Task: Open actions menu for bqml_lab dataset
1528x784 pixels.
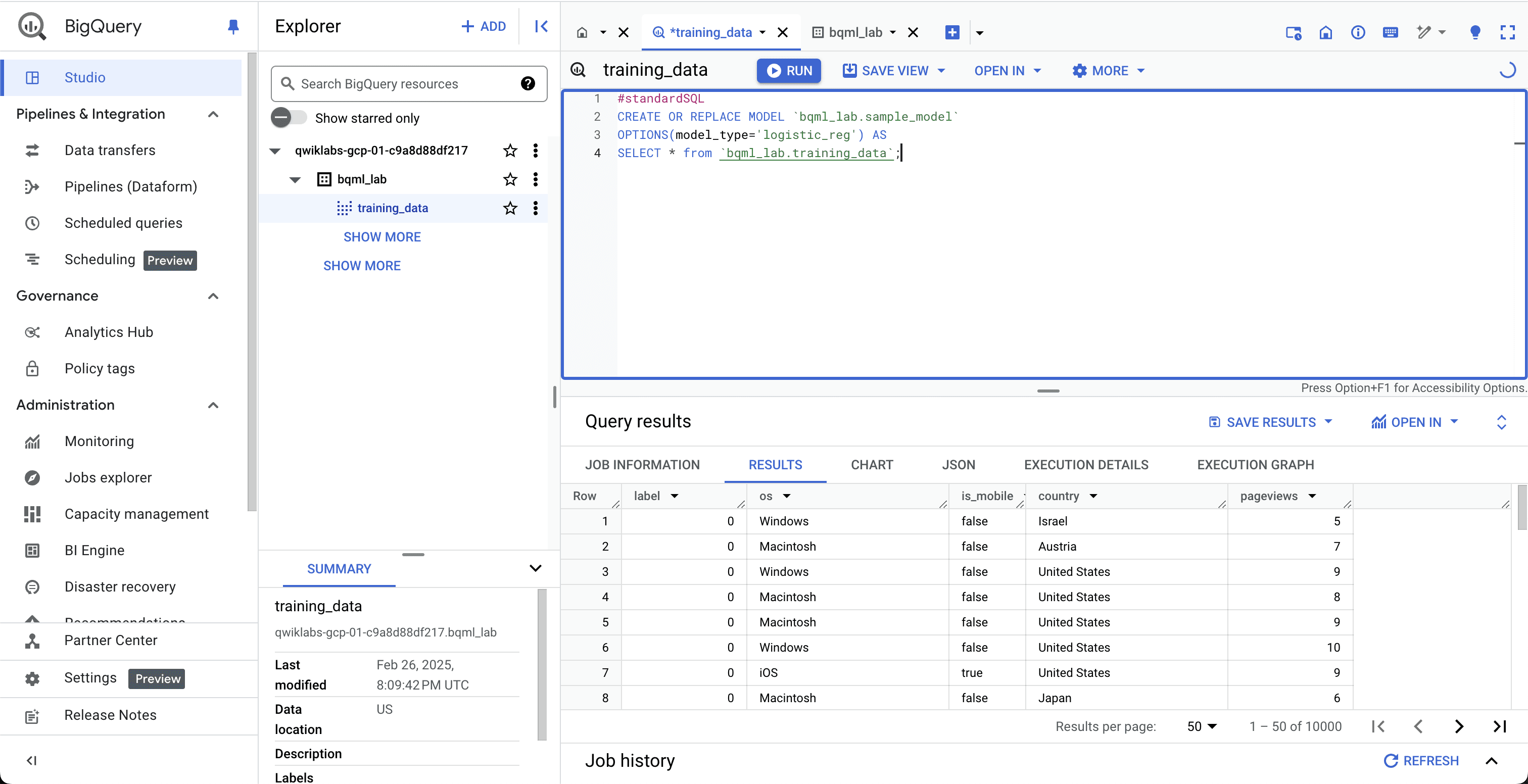Action: point(535,179)
